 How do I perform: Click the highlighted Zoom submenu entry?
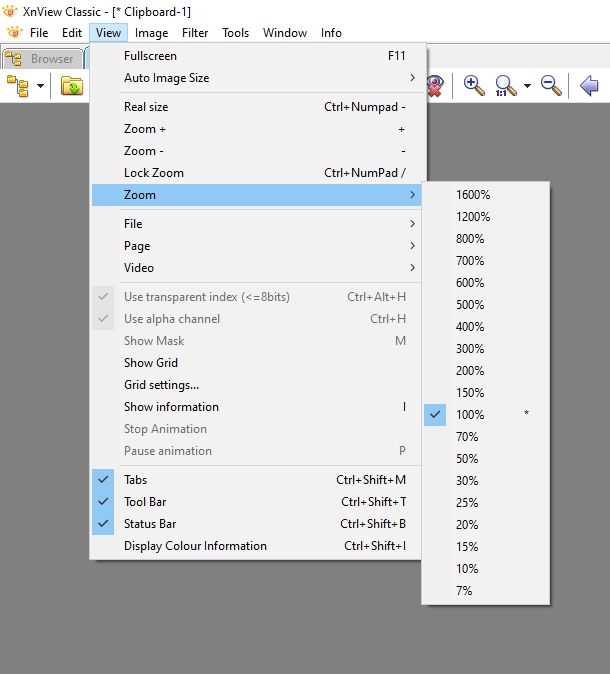click(x=257, y=195)
